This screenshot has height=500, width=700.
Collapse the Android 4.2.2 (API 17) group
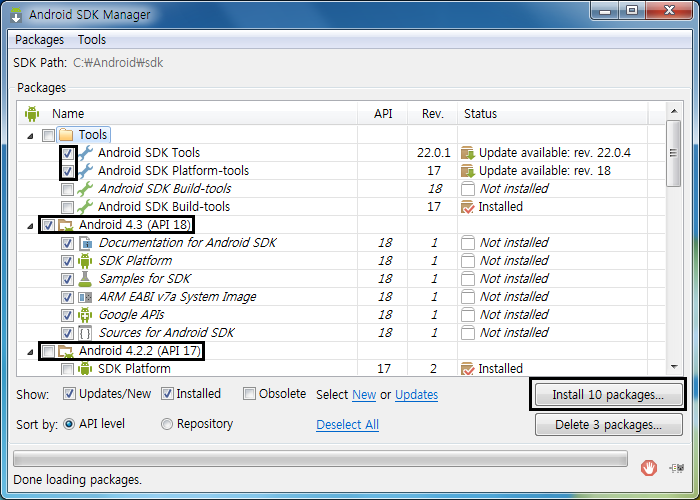coord(30,352)
